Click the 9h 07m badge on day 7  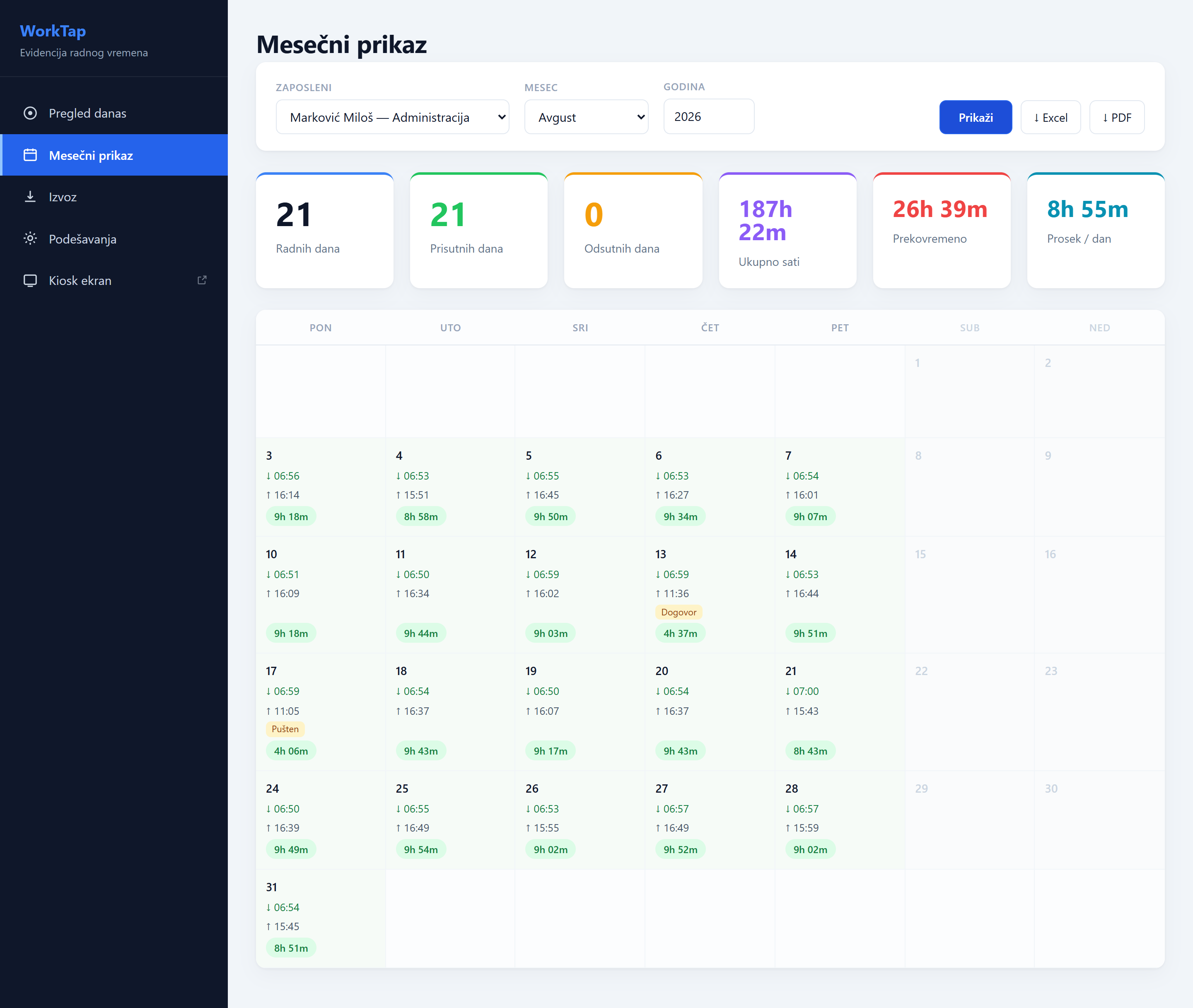pyautogui.click(x=810, y=516)
